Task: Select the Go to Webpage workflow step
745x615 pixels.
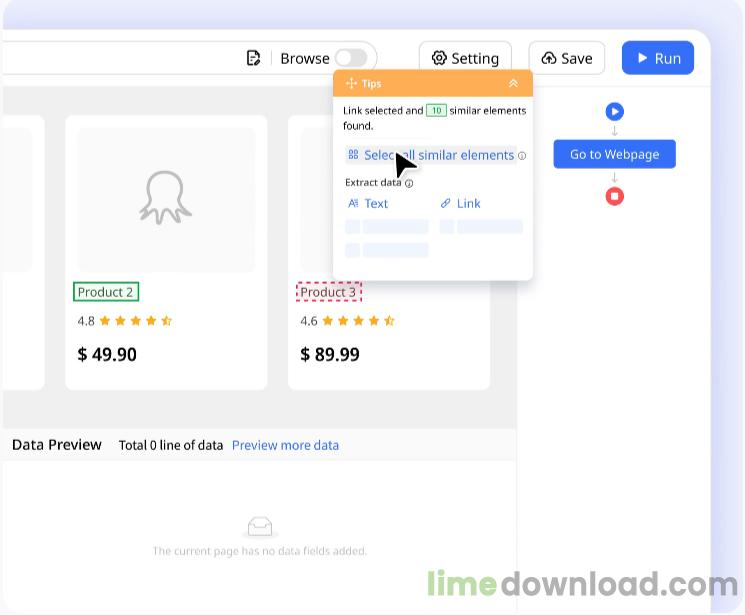Action: pos(614,154)
